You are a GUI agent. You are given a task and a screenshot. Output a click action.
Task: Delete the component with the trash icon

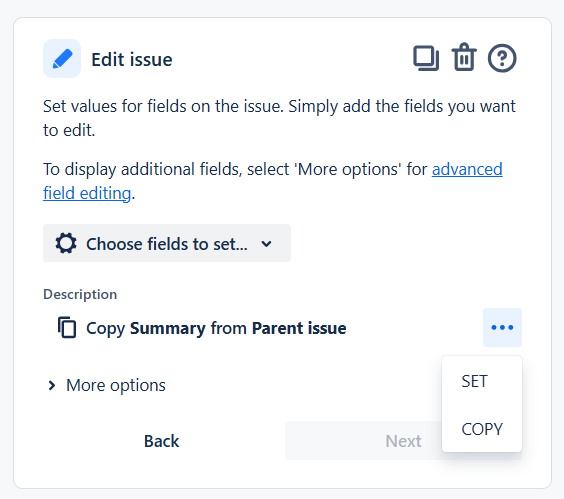[x=464, y=58]
